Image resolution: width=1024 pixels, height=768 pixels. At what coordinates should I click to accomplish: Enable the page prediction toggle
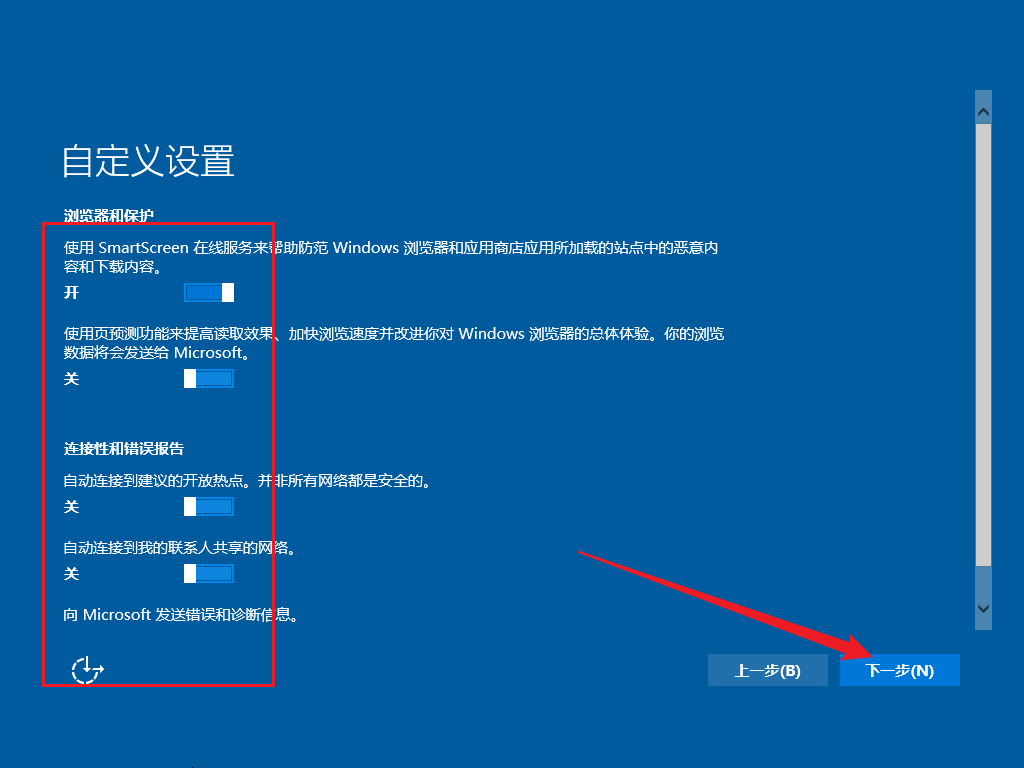tap(209, 379)
